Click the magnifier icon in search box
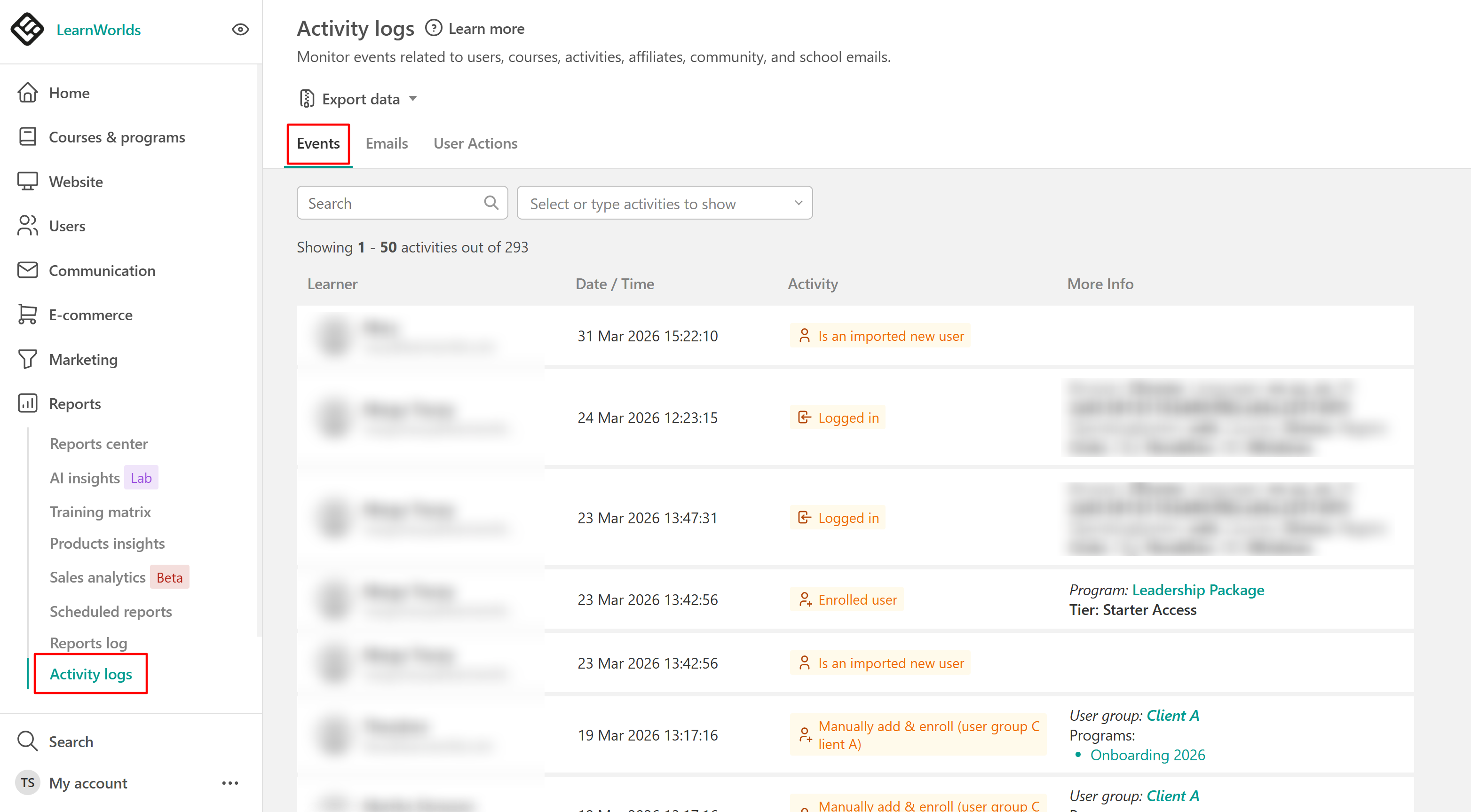1471x812 pixels. tap(490, 203)
